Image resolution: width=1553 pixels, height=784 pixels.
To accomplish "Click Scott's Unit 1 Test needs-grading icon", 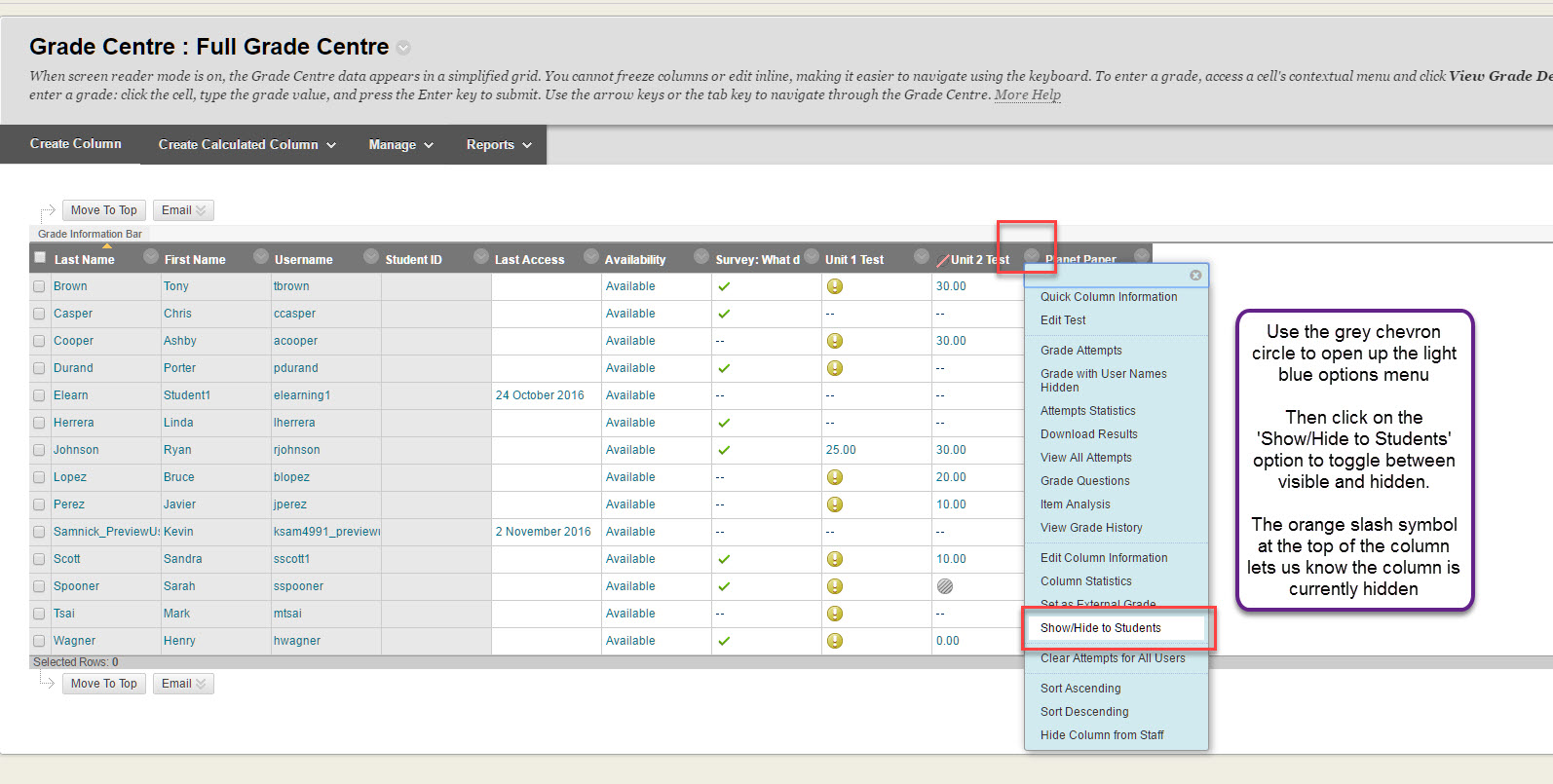I will (835, 559).
